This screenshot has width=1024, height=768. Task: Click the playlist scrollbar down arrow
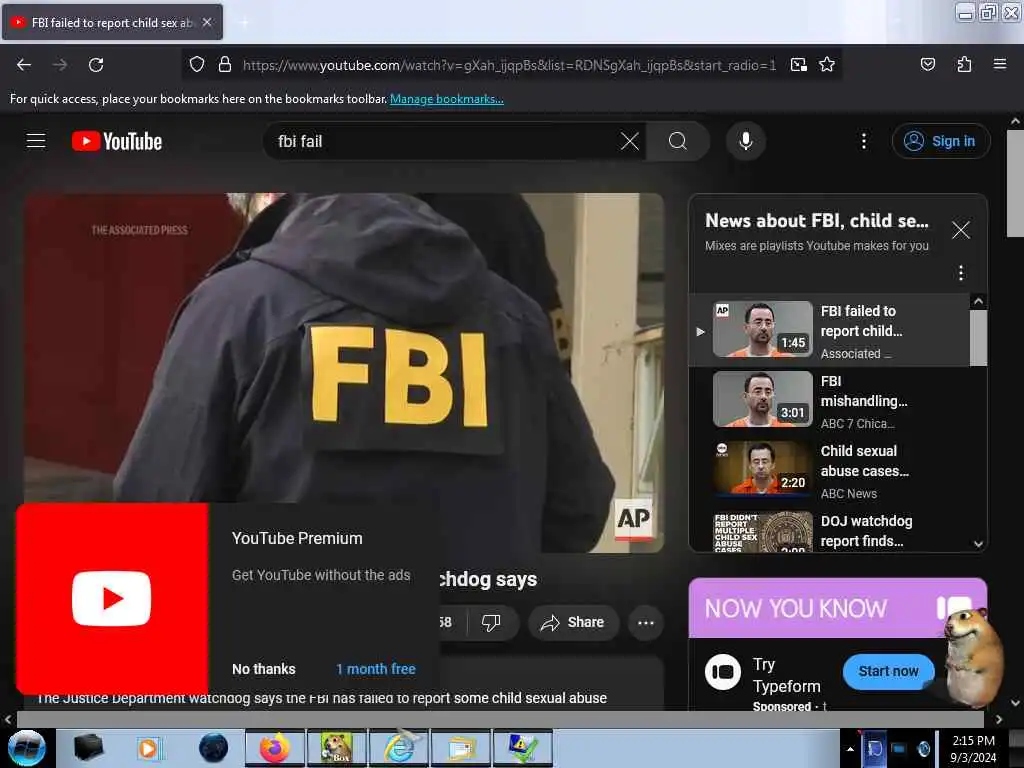[x=978, y=544]
